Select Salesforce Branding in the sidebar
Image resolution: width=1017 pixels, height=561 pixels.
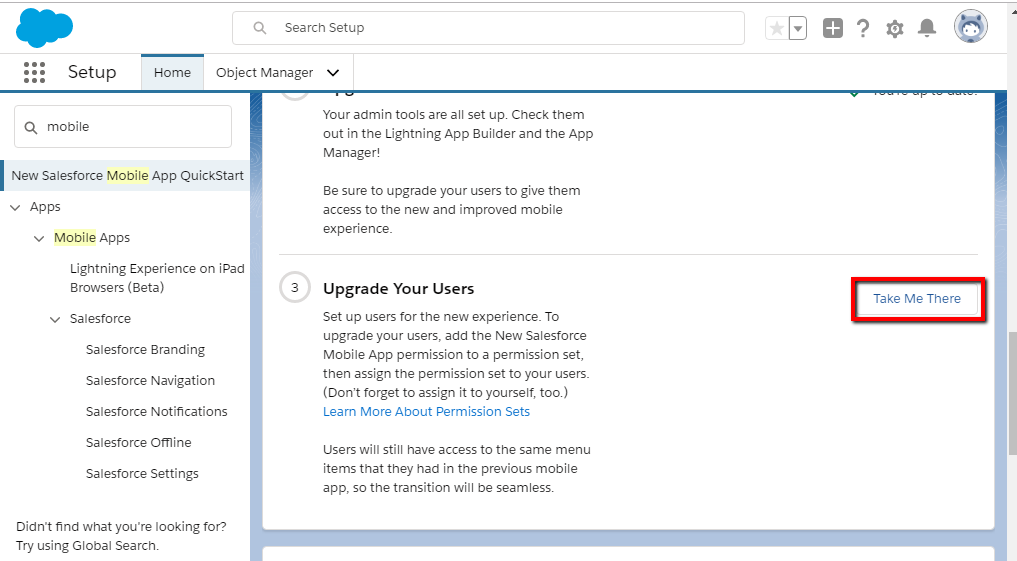point(145,350)
